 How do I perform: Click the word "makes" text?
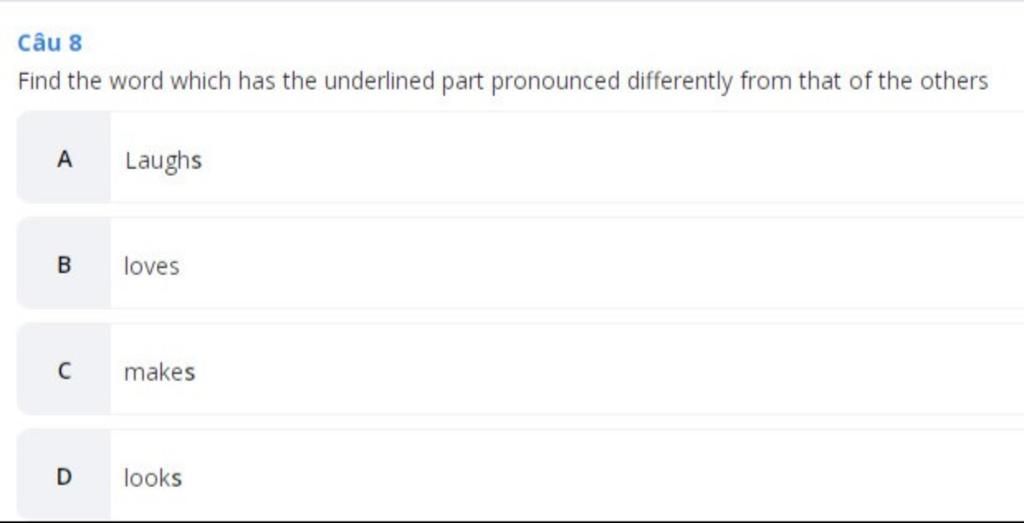(159, 372)
